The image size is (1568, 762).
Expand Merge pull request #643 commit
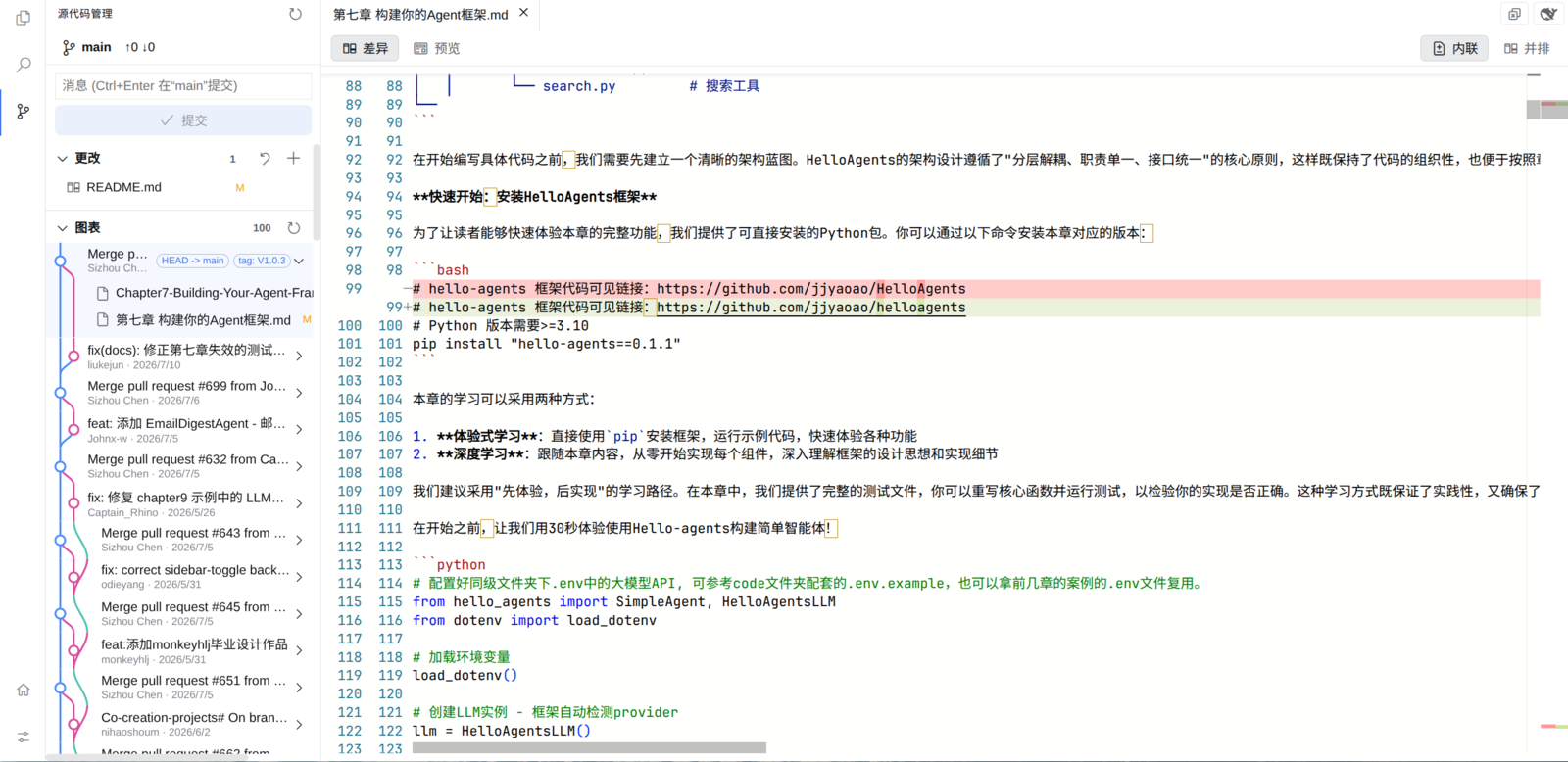(299, 540)
